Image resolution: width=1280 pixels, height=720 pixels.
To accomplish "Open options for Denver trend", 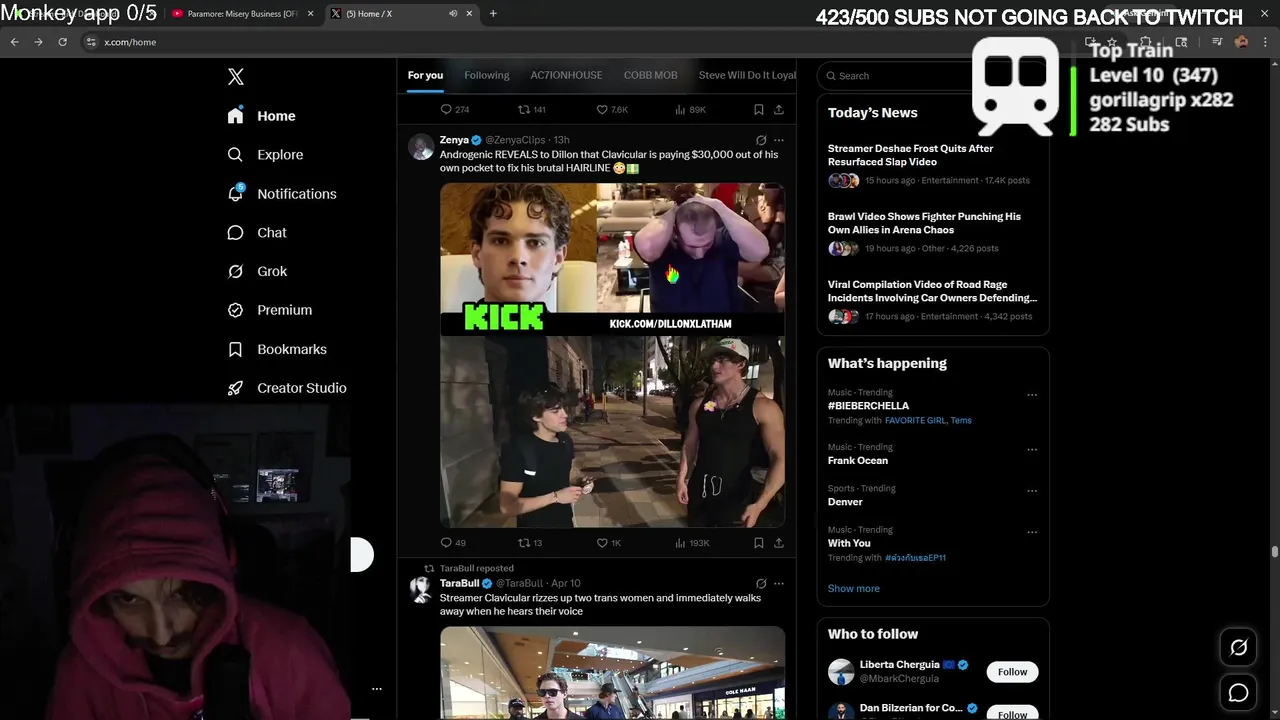I will [1032, 491].
